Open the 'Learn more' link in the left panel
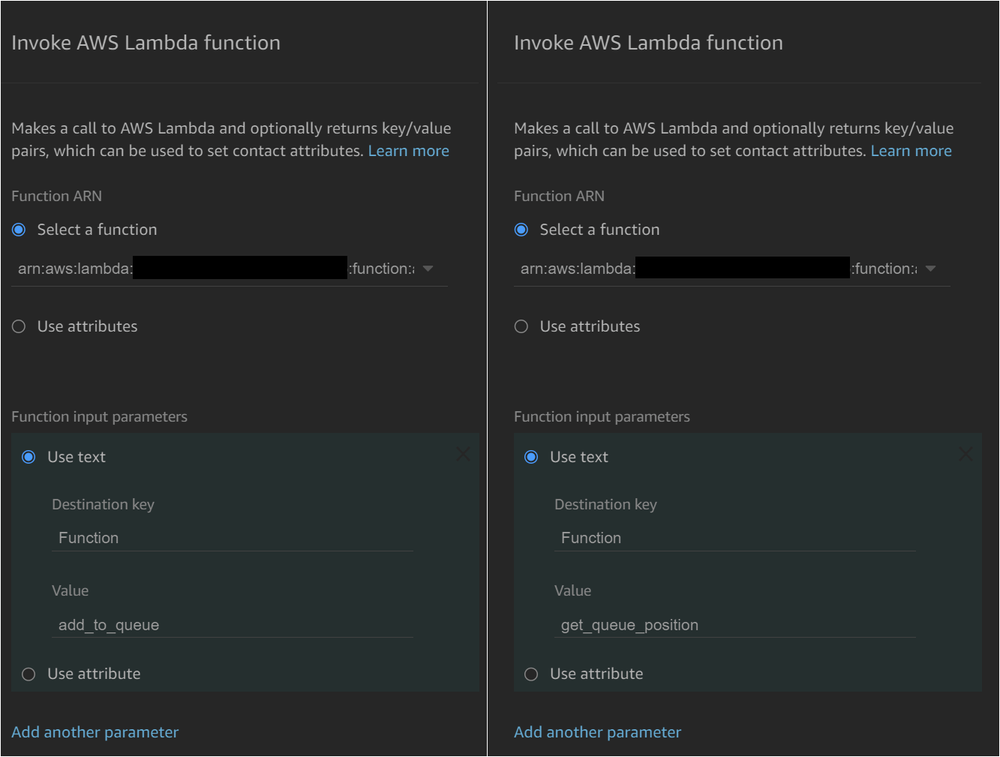Screen dimensions: 1000x757 [x=408, y=150]
